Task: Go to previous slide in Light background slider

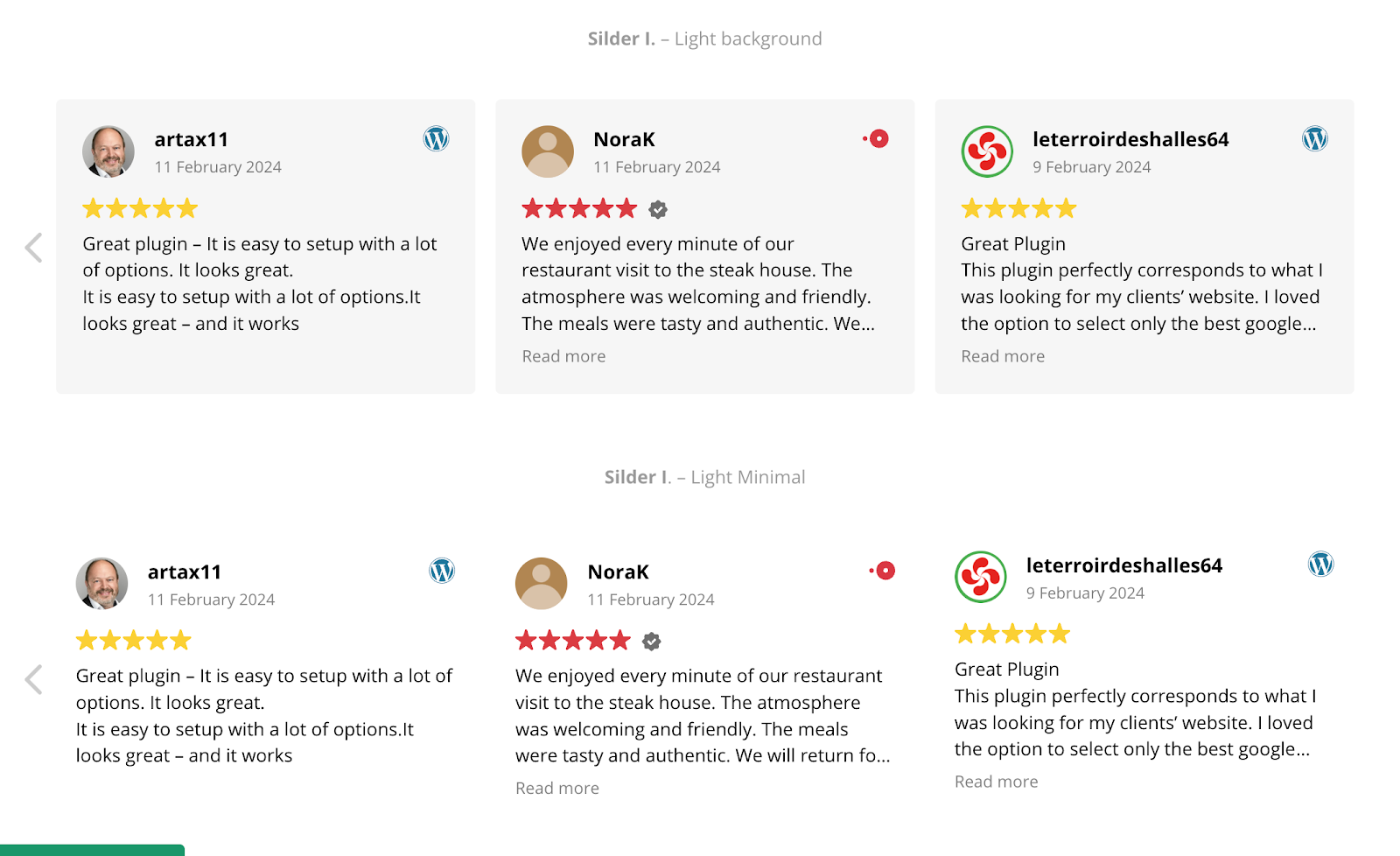Action: click(34, 248)
